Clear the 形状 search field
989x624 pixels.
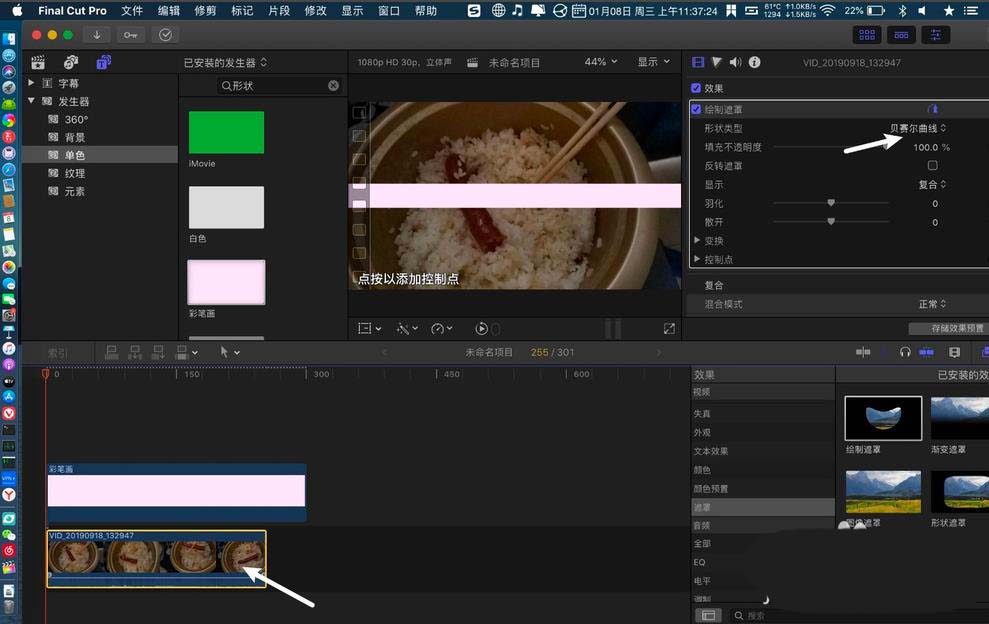(333, 86)
